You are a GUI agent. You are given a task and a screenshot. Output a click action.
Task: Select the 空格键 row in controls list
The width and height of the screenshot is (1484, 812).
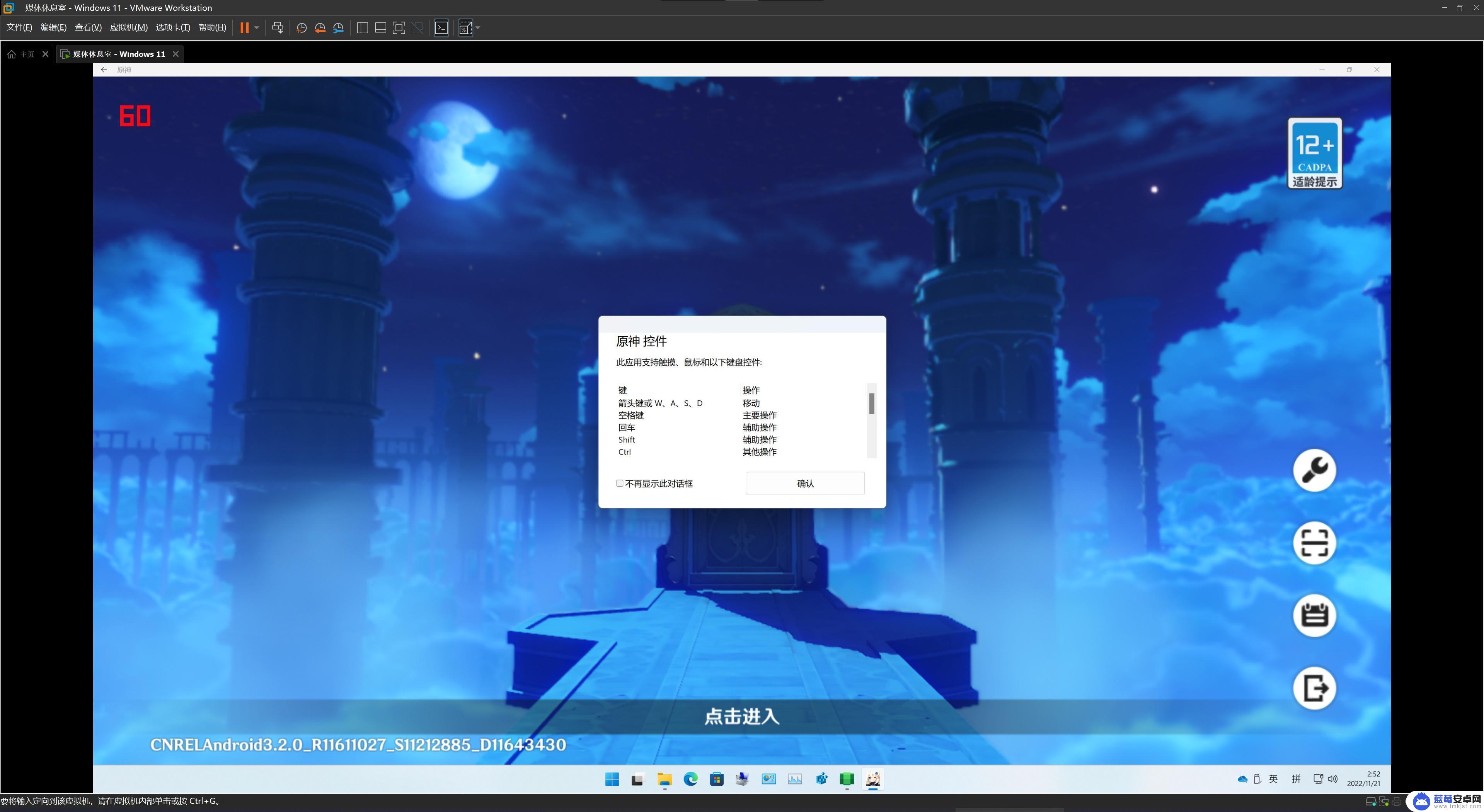[x=740, y=415]
